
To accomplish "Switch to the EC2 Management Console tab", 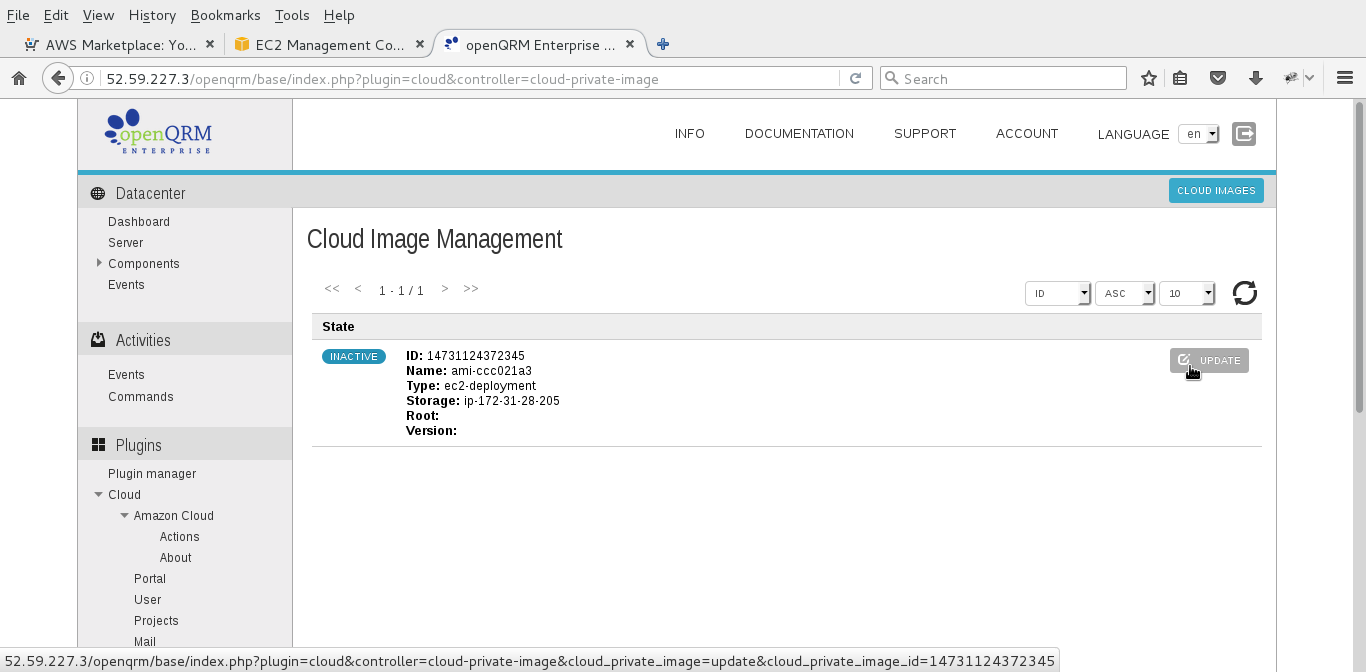I will click(x=329, y=44).
